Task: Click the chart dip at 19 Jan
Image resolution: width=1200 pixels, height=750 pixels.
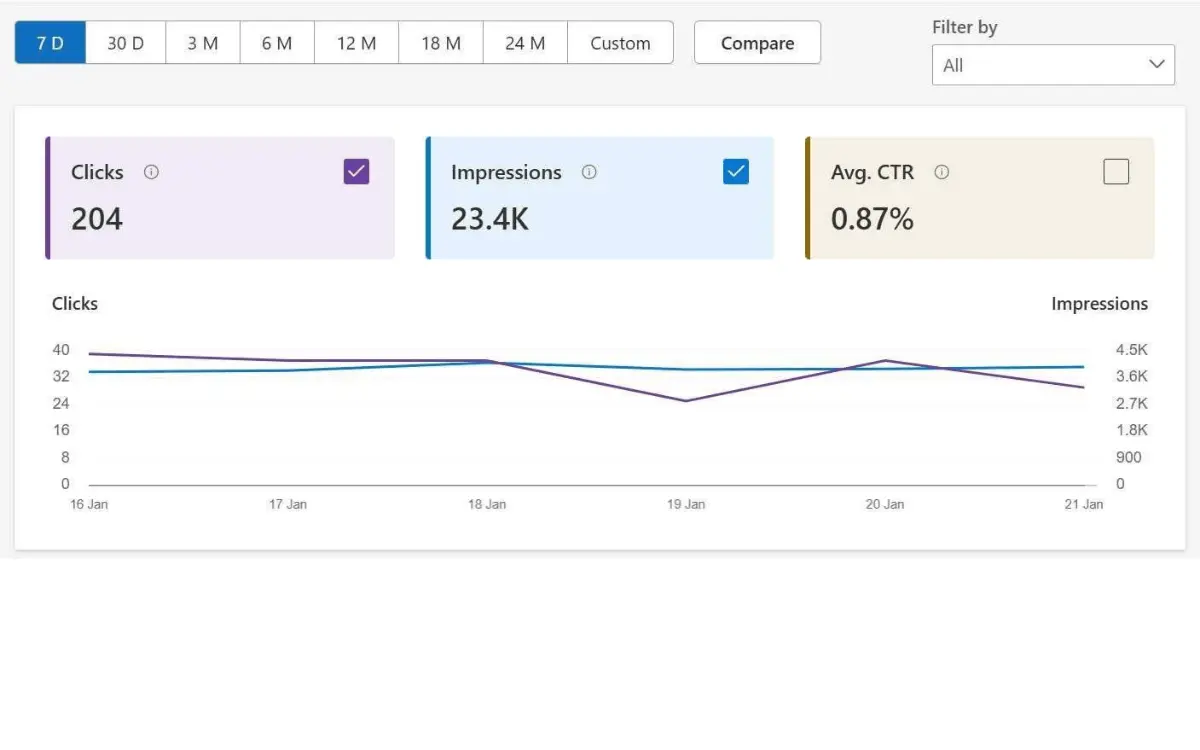Action: click(x=685, y=400)
